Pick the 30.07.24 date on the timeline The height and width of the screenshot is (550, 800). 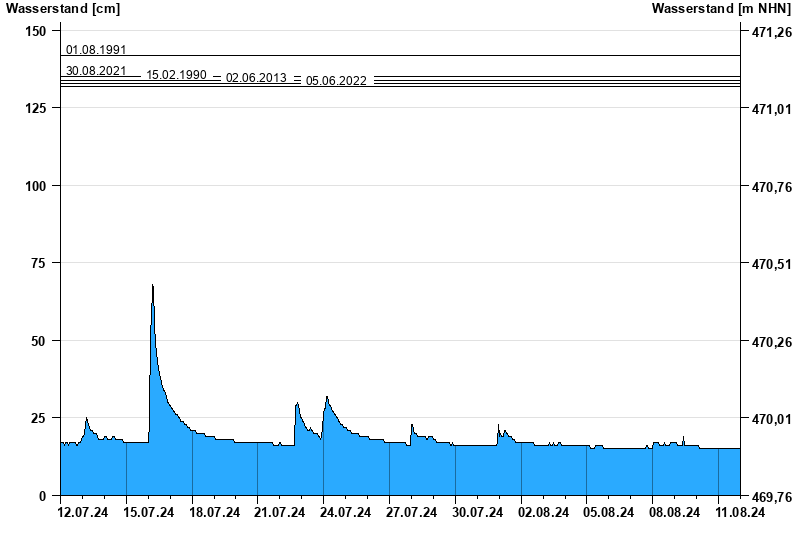pos(477,513)
